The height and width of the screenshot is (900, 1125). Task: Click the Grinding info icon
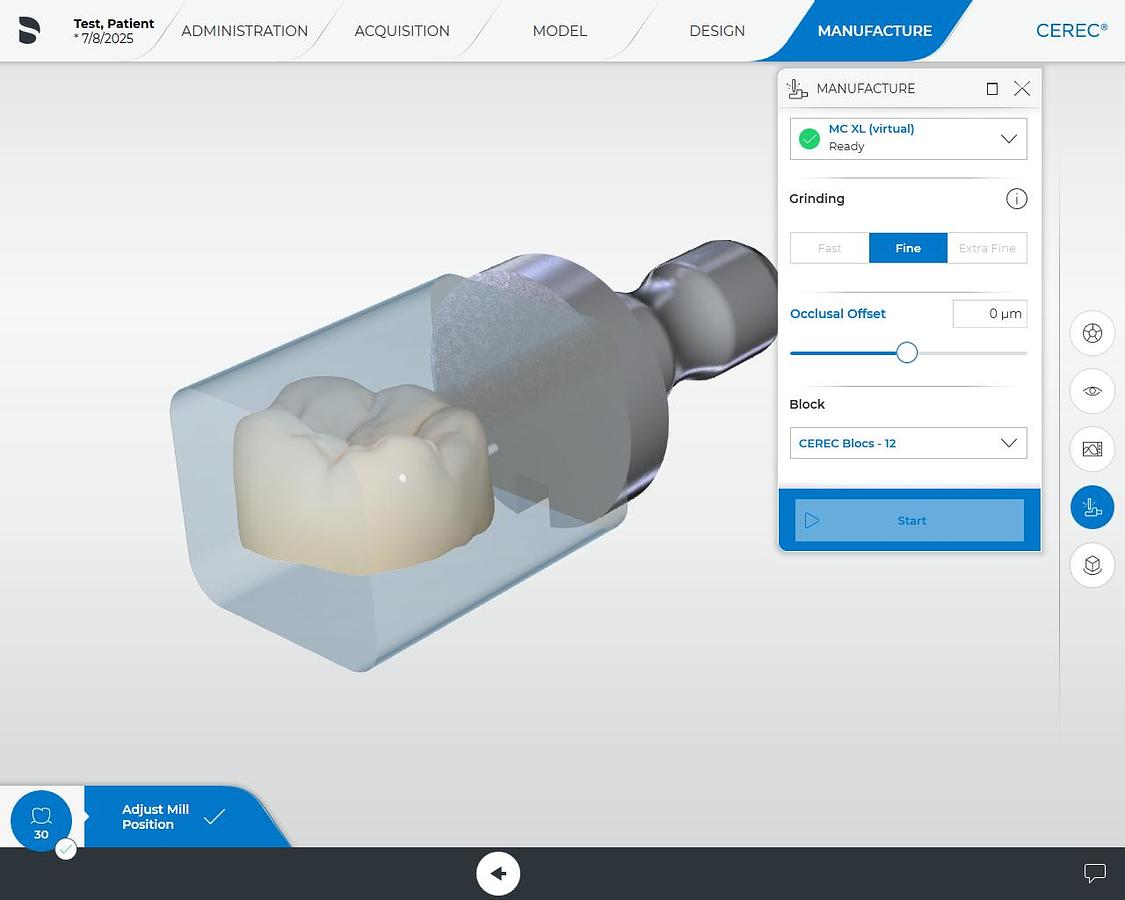coord(1017,198)
